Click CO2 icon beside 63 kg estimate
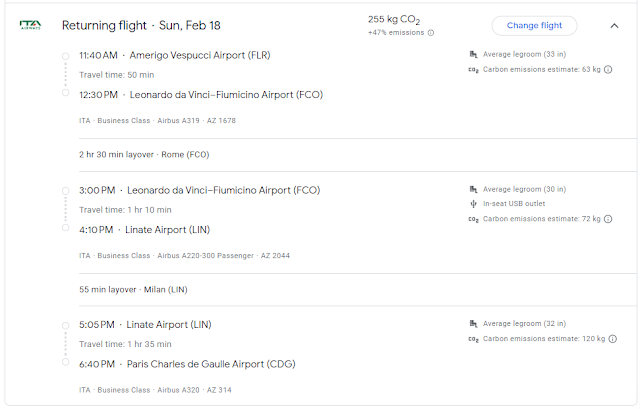Image resolution: width=640 pixels, height=409 pixels. [x=473, y=70]
